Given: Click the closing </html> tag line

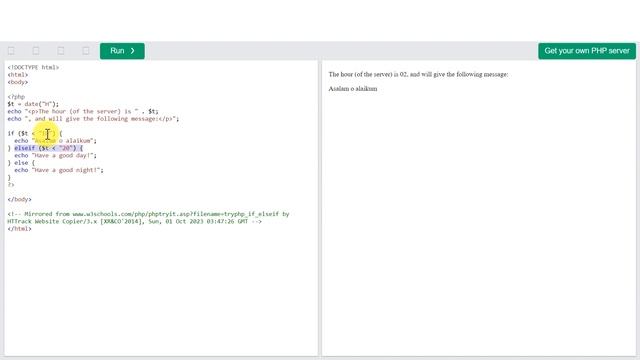Looking at the screenshot, I should pyautogui.click(x=19, y=229).
